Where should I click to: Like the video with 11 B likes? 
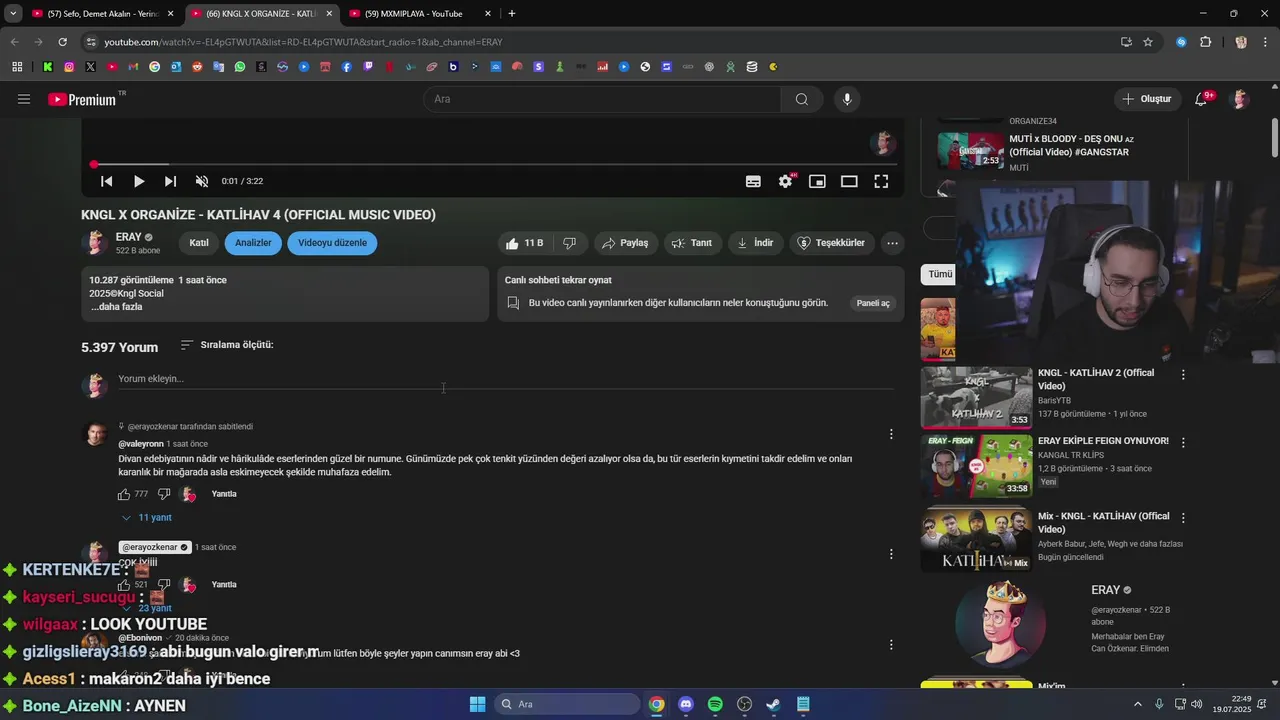point(525,243)
